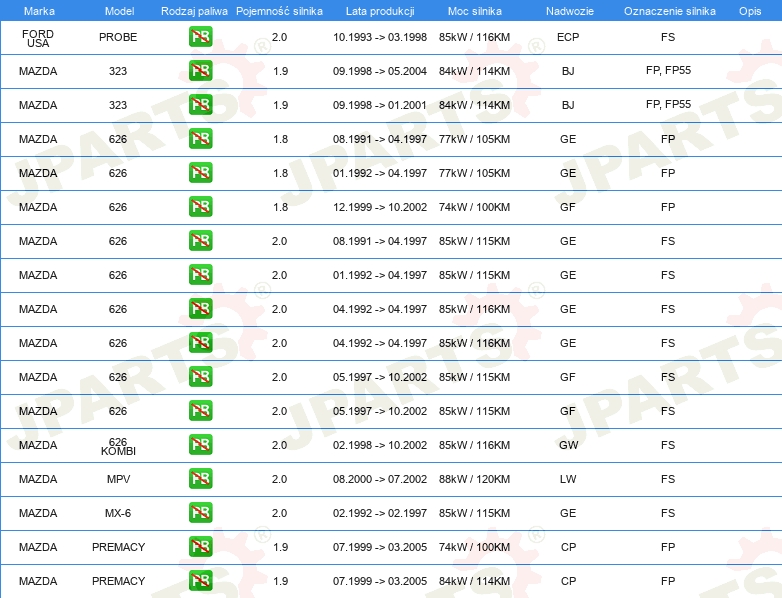Click the 2.0 engine size in MPV row
Image resolution: width=782 pixels, height=598 pixels.
(279, 479)
